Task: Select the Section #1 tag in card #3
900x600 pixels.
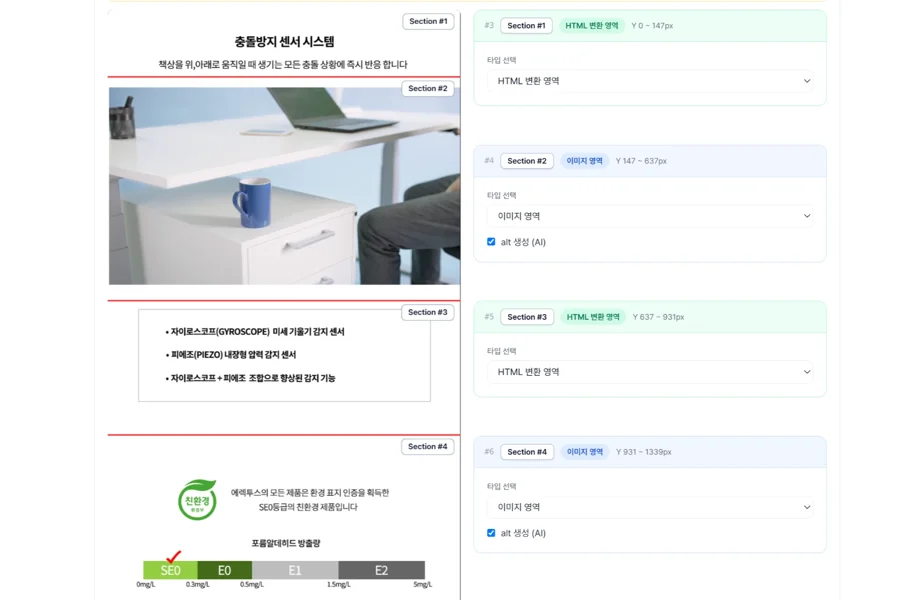Action: pos(526,26)
